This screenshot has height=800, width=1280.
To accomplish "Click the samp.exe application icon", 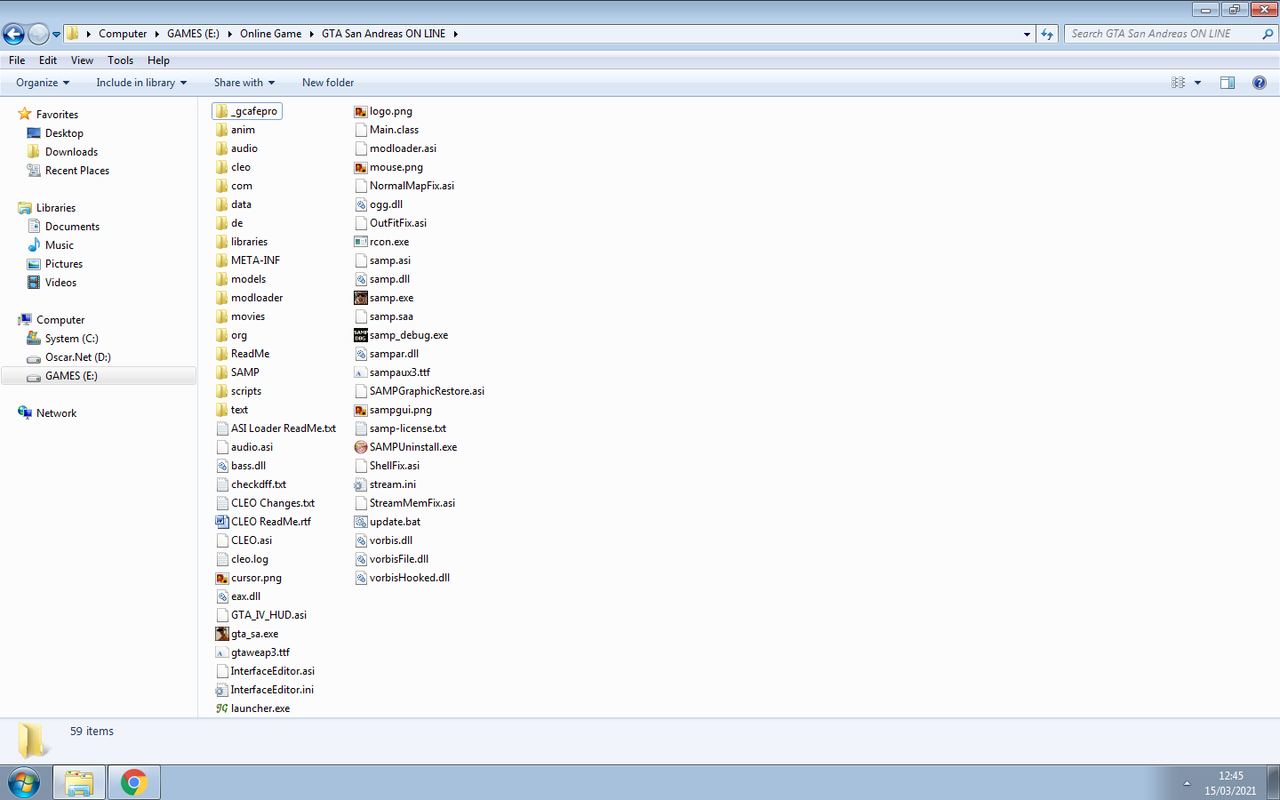I will tap(361, 298).
